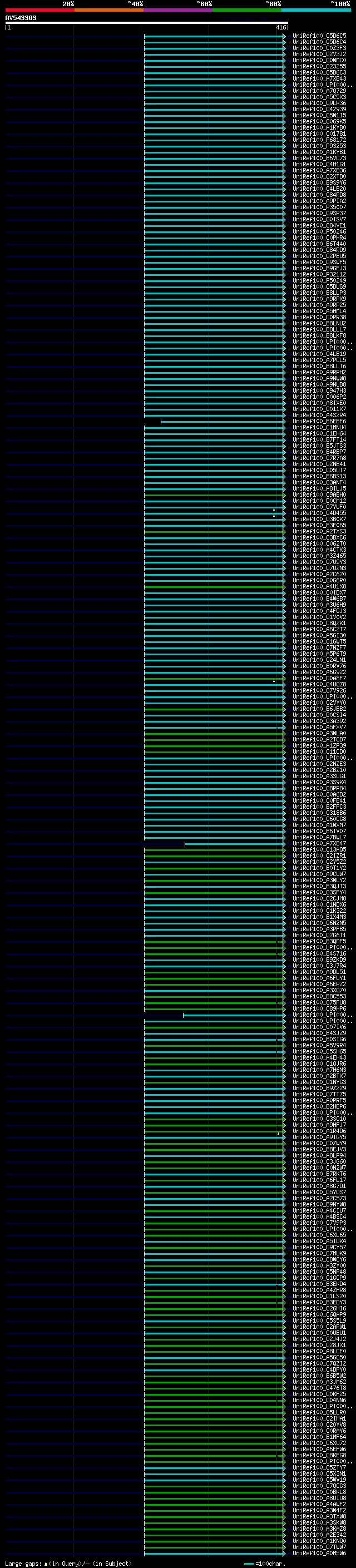Select the UniRef100_A4FGJ3 label
Screen dimensions: 356x1568
(x=319, y=611)
